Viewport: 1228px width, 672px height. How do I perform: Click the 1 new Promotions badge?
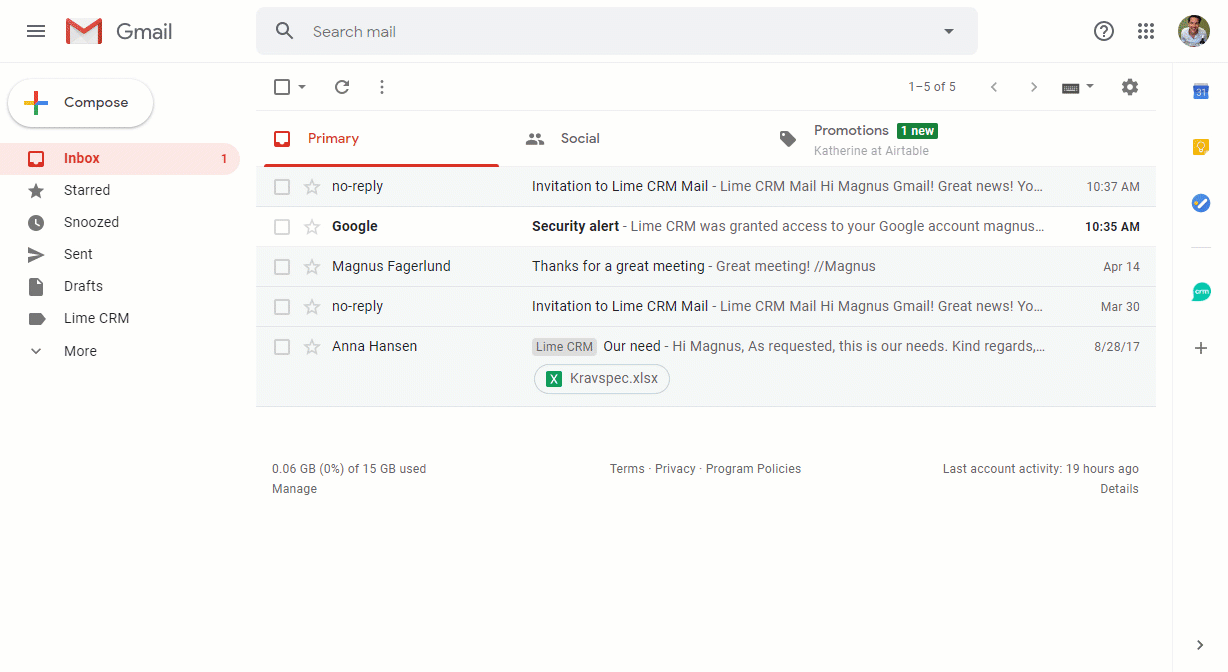[917, 131]
